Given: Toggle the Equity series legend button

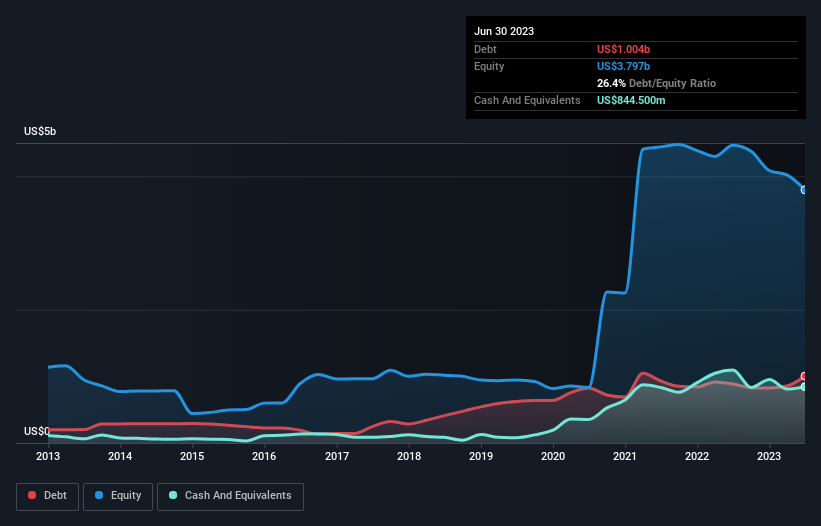Looking at the screenshot, I should (118, 496).
